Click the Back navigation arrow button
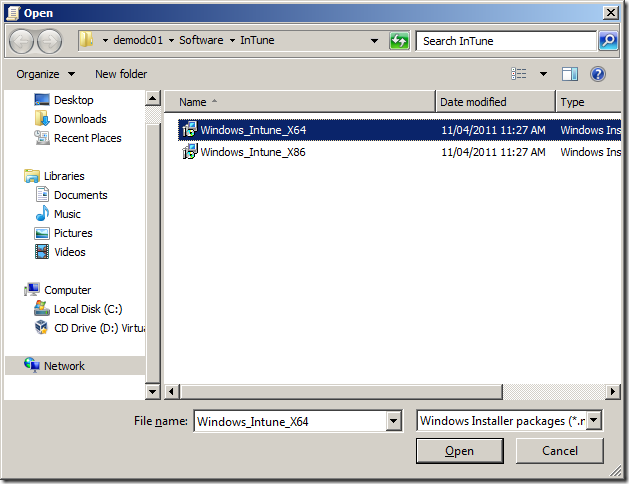 coord(22,41)
